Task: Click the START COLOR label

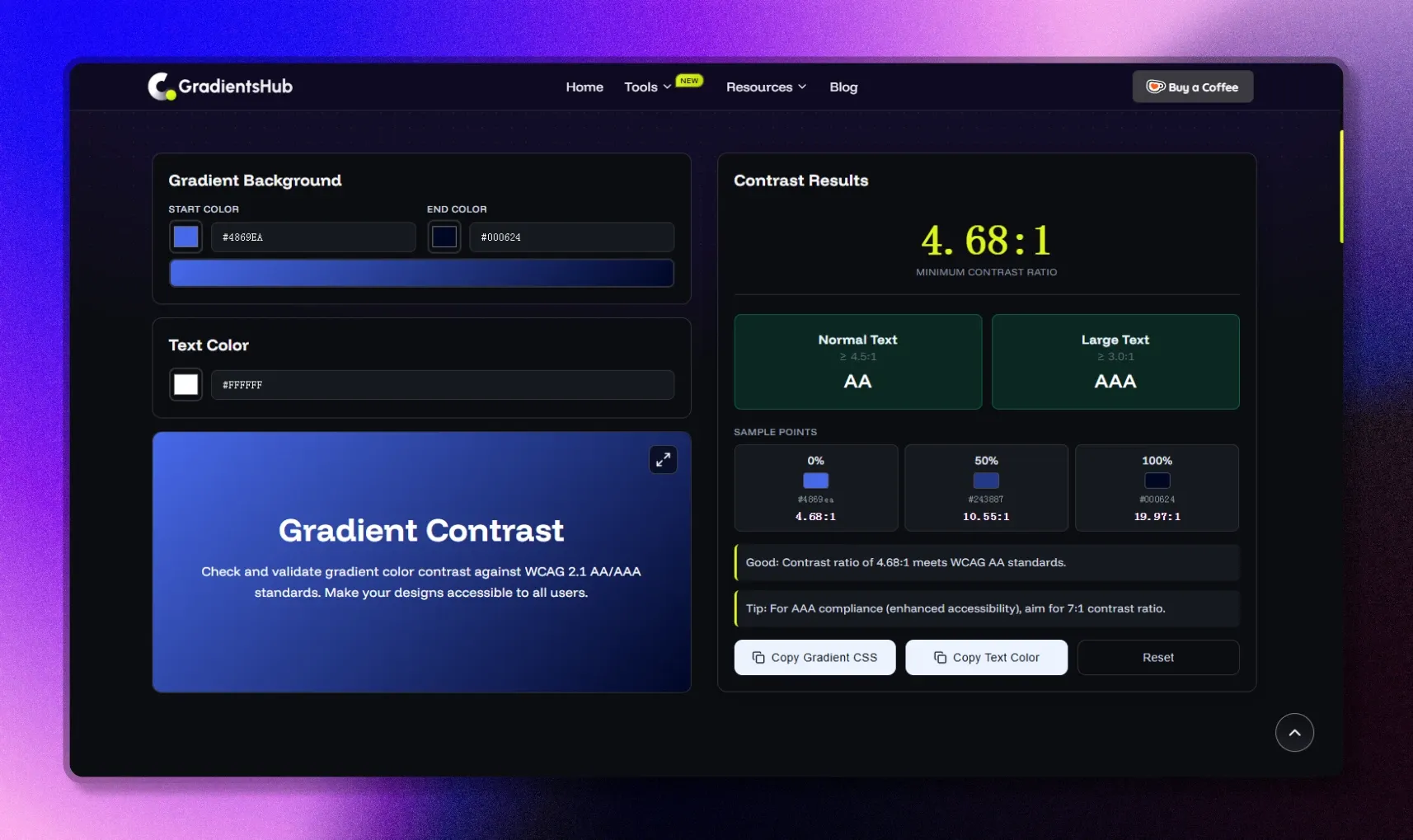Action: (x=204, y=209)
